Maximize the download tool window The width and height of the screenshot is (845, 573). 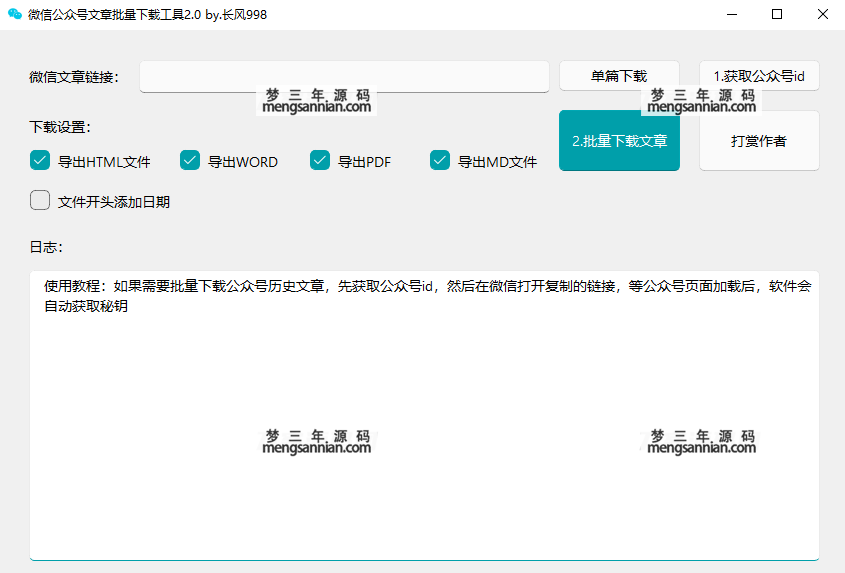point(777,15)
